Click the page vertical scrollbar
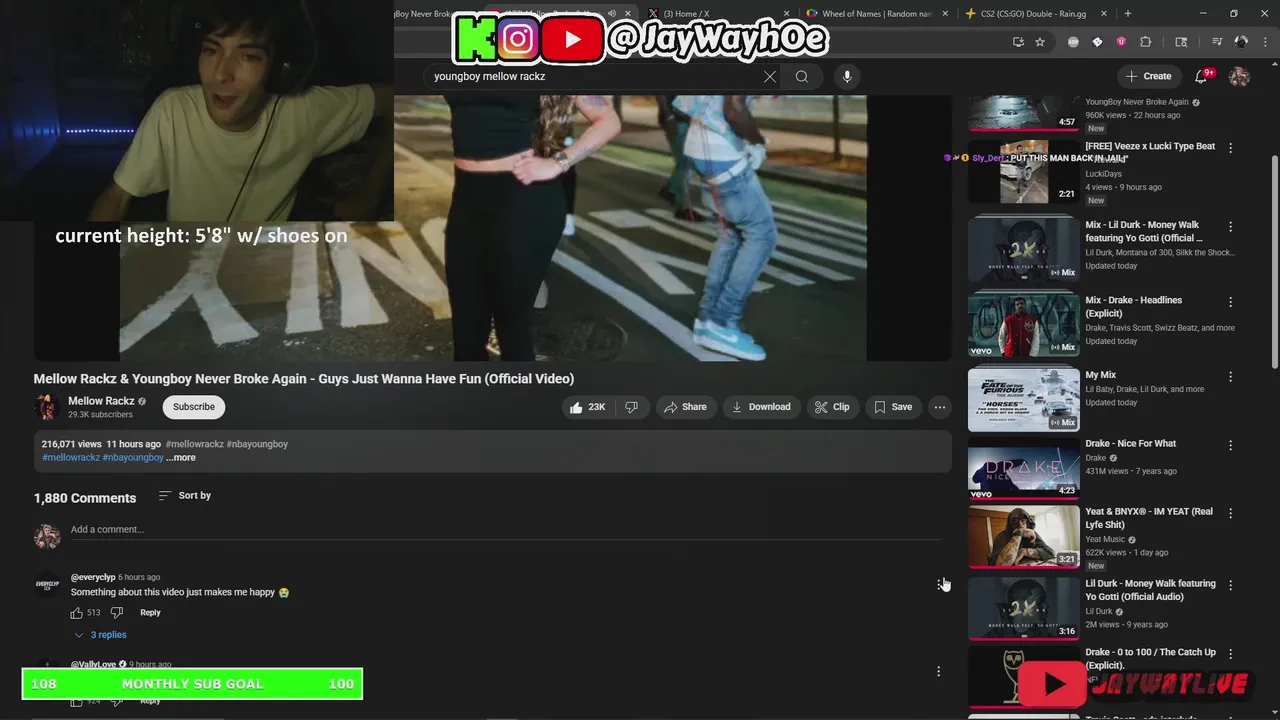 [x=1274, y=262]
